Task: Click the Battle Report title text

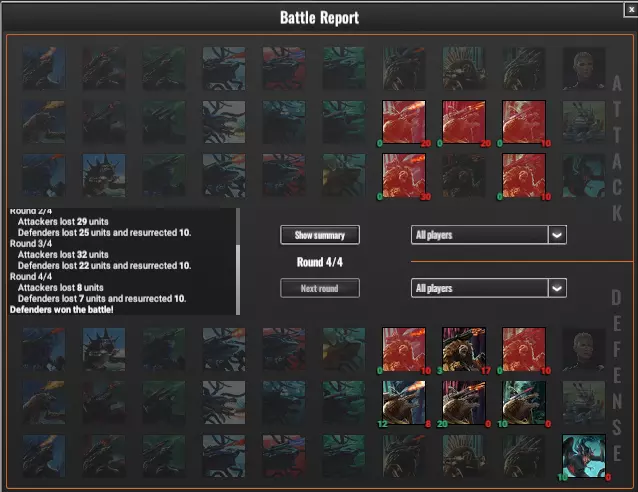Action: coord(319,17)
